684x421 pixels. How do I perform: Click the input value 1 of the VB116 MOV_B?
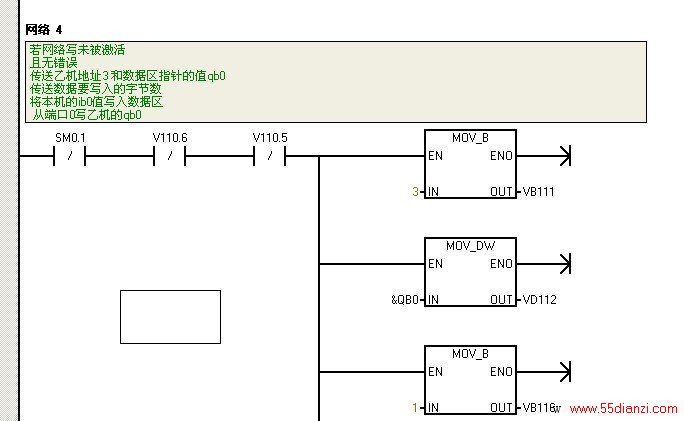click(415, 408)
